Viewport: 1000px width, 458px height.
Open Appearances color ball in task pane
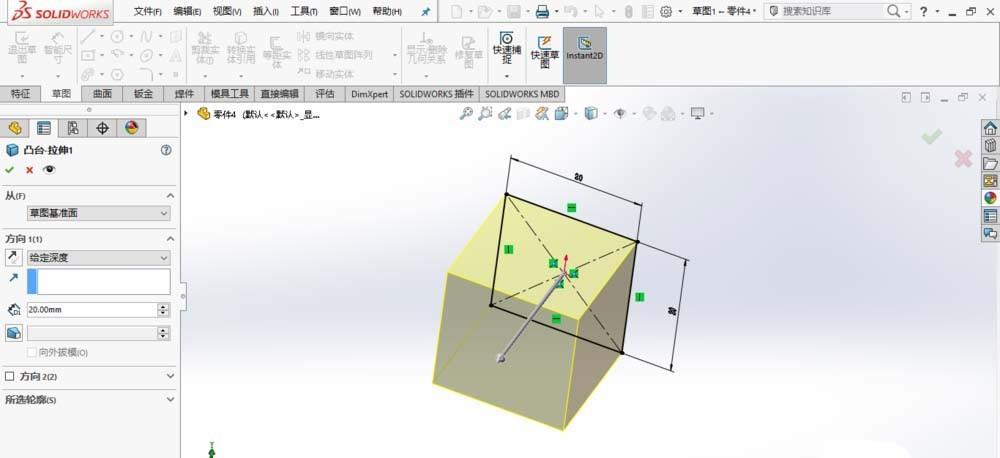click(990, 198)
